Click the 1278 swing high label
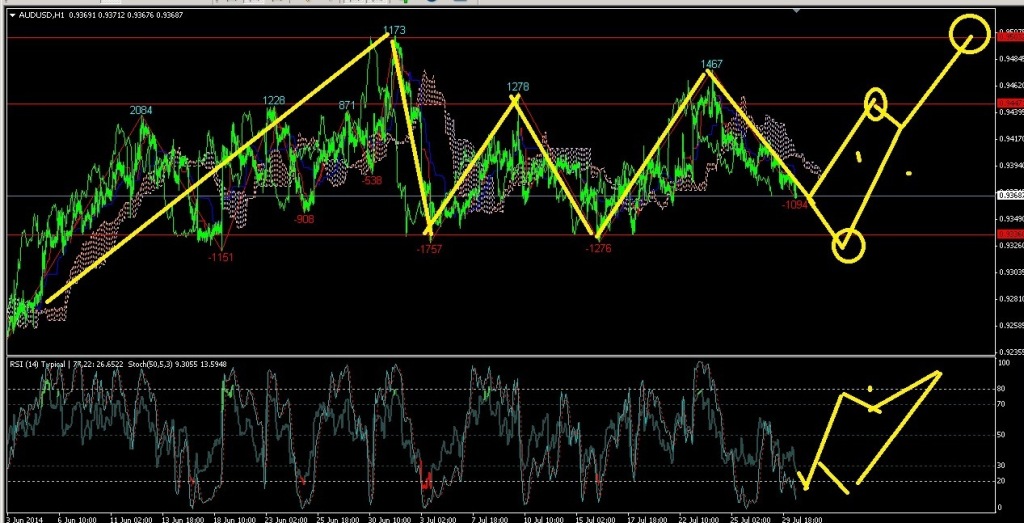 tap(517, 87)
